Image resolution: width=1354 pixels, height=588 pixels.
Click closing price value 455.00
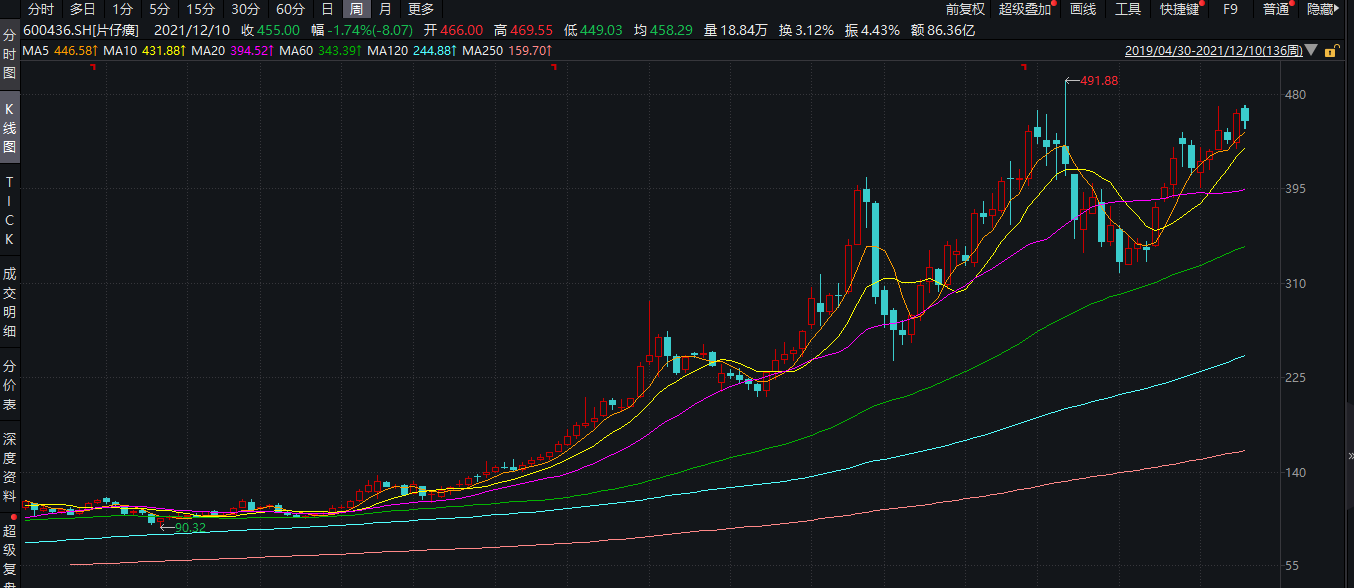click(278, 30)
